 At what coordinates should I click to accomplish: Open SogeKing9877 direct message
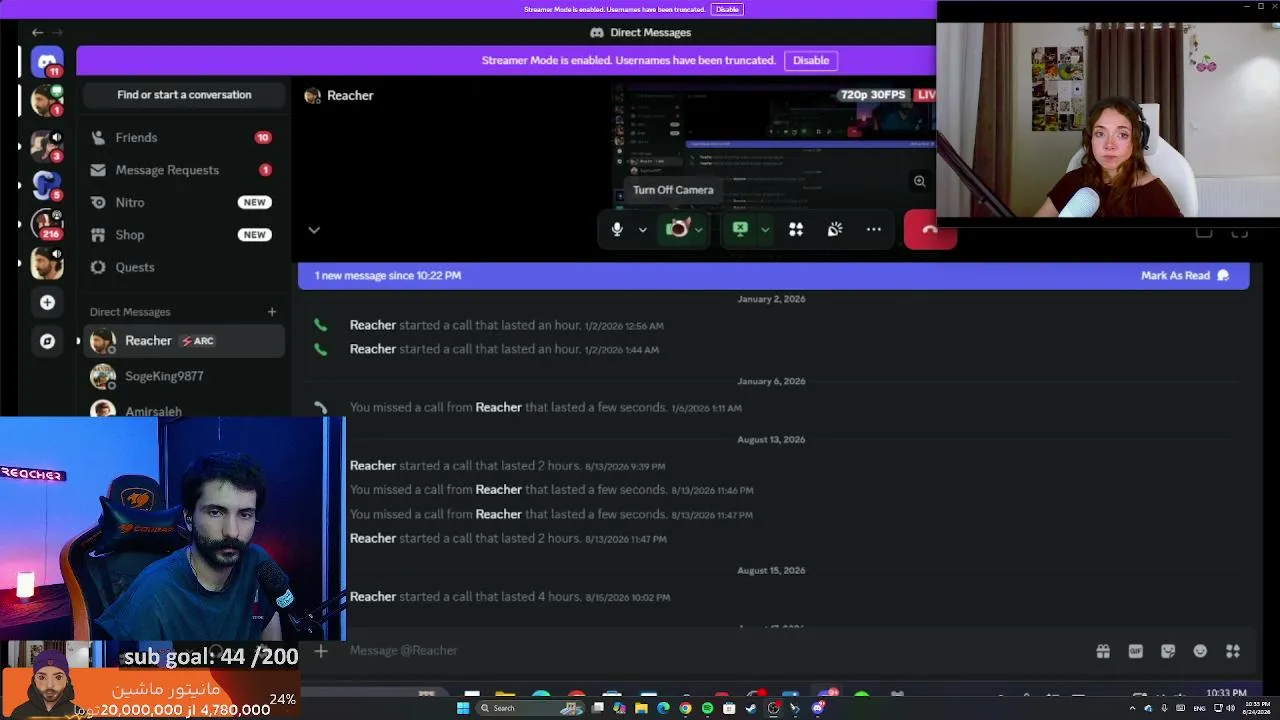click(185, 376)
